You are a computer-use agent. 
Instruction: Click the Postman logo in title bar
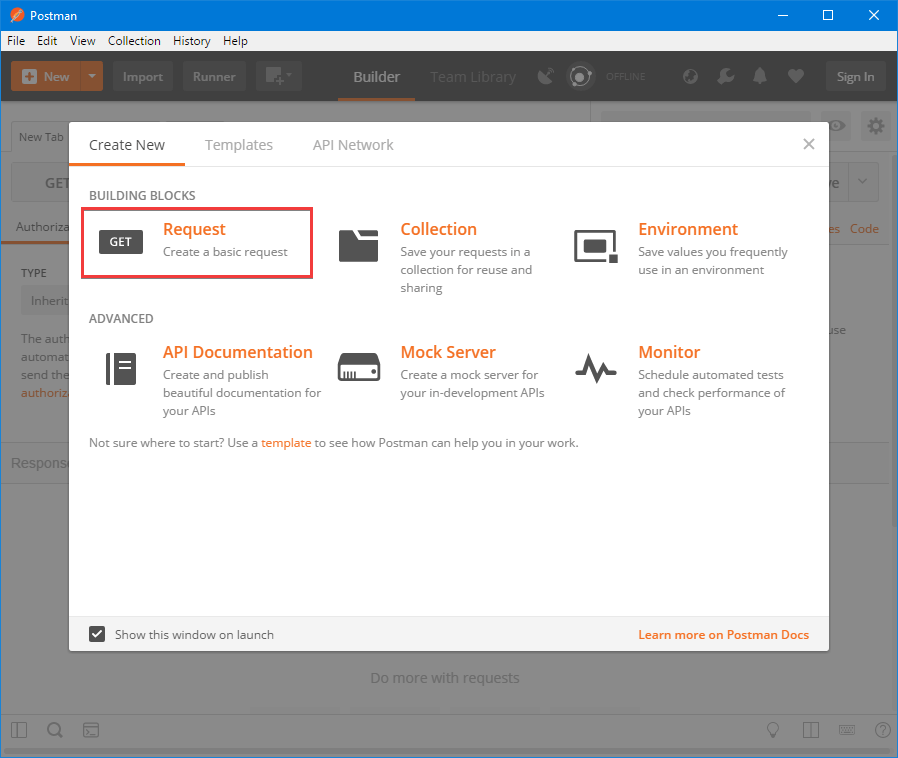[x=17, y=15]
